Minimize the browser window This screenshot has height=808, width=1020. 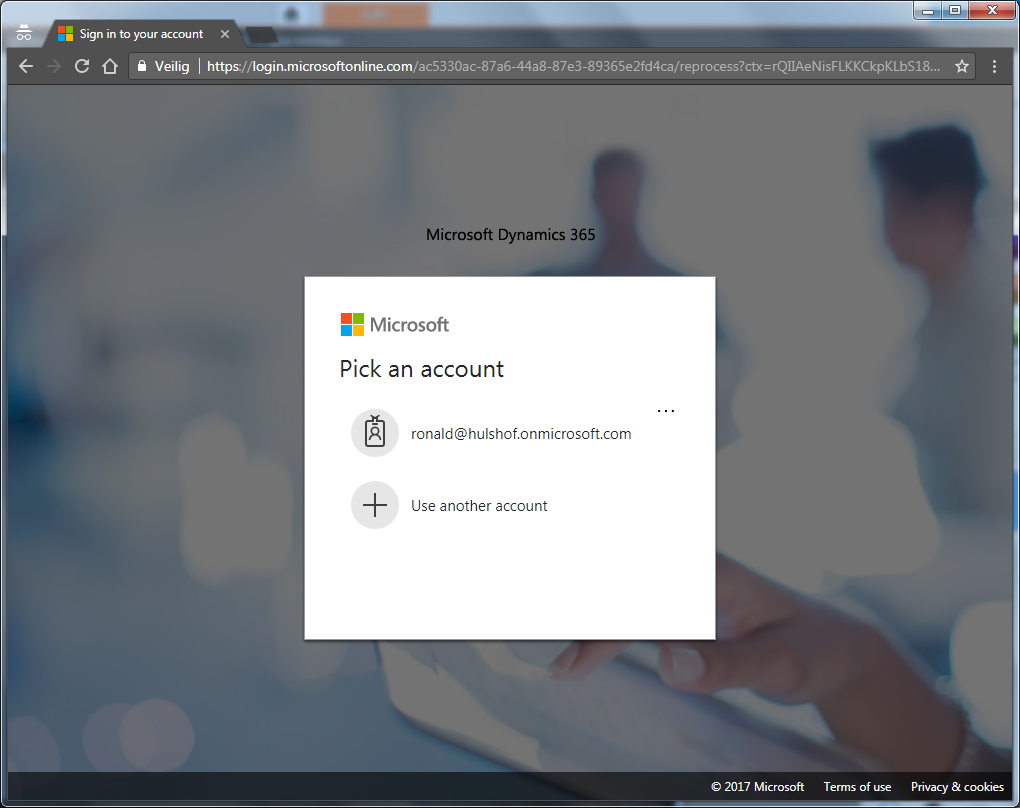pos(928,10)
